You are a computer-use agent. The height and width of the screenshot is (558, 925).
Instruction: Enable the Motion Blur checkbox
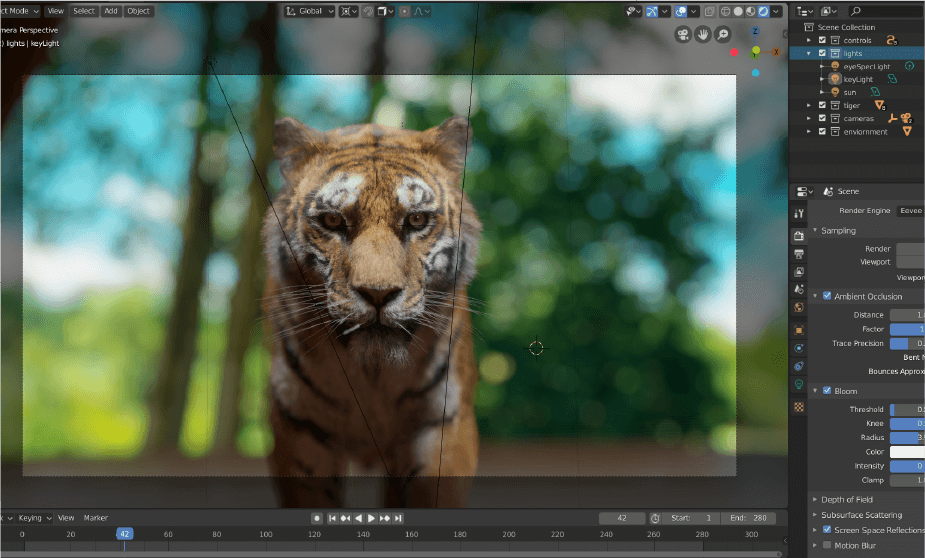[x=827, y=545]
